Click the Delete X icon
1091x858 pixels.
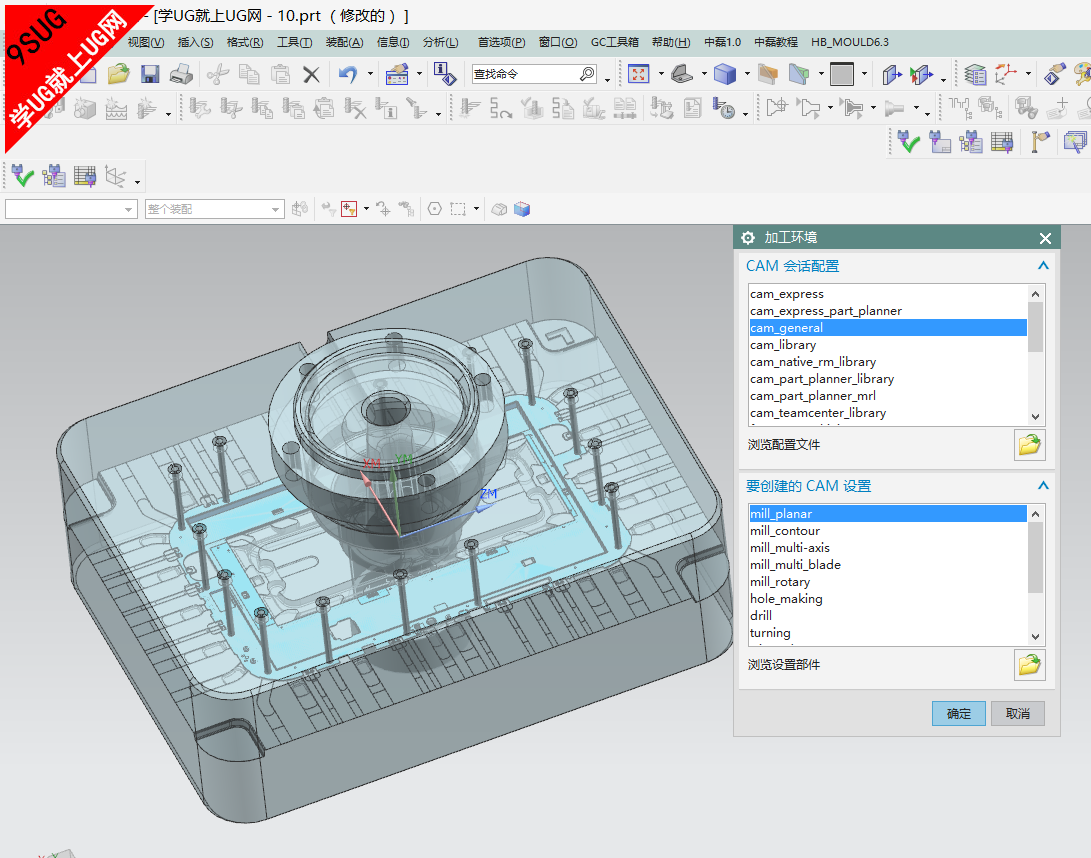tap(311, 74)
